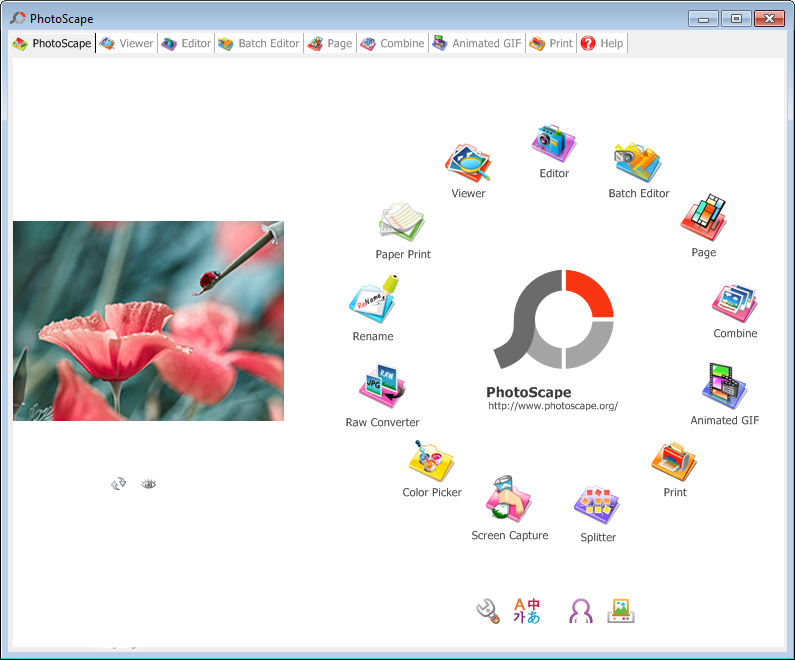Click PhotoScape app icon in title bar

[x=18, y=18]
